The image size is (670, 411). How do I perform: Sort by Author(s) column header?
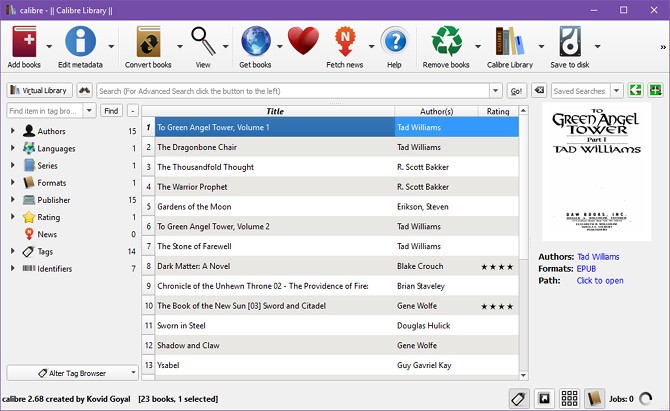(x=436, y=111)
